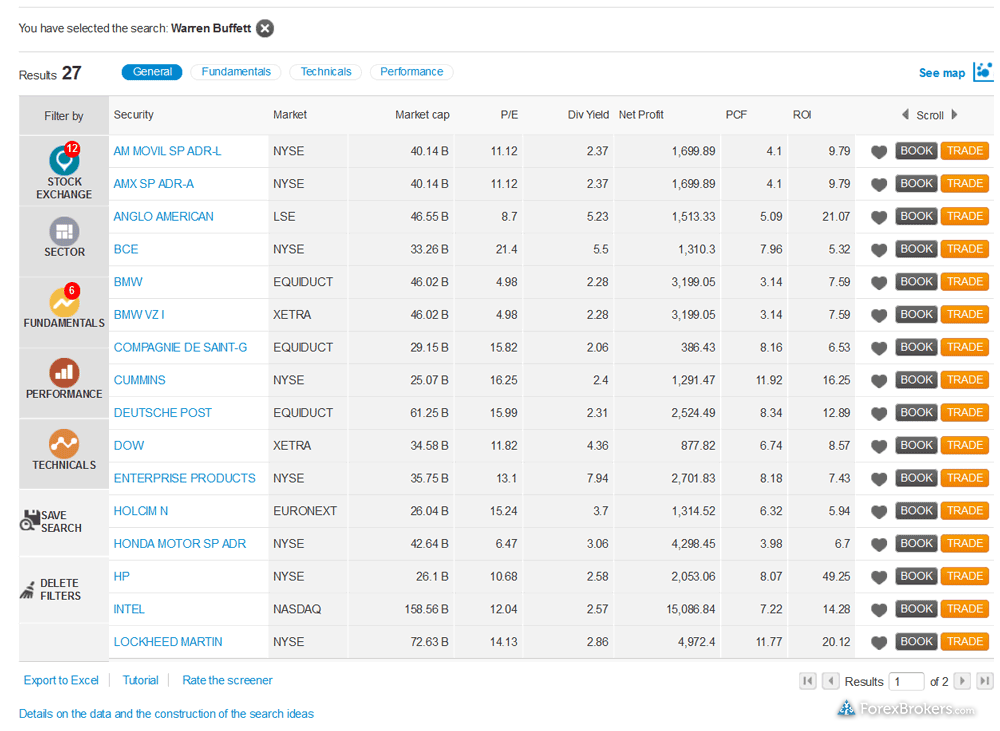Go to the last results page
1000x731 pixels.
985,681
